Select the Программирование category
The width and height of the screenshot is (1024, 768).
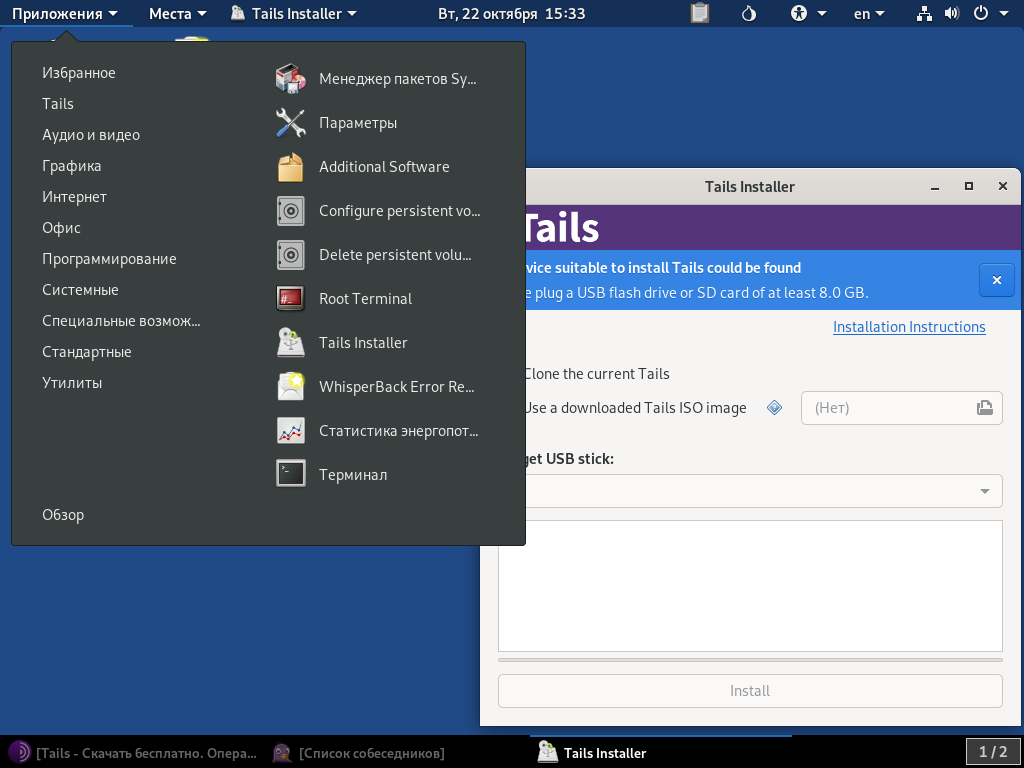(x=109, y=259)
